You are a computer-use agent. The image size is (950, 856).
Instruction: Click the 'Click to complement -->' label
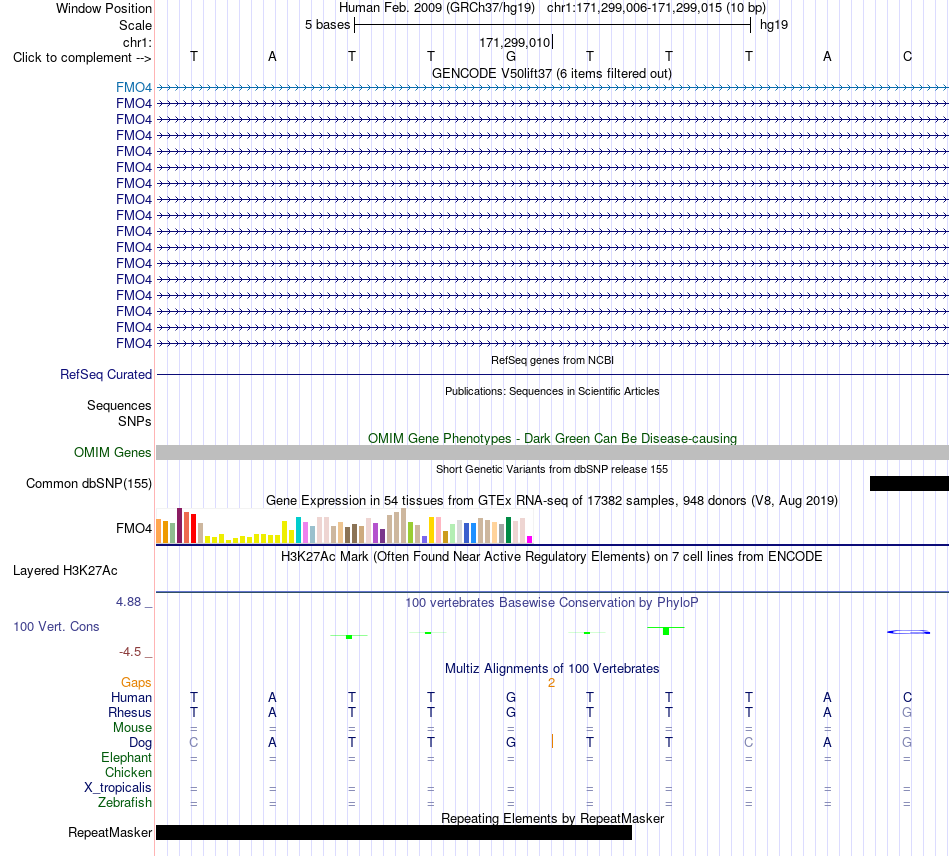82,58
